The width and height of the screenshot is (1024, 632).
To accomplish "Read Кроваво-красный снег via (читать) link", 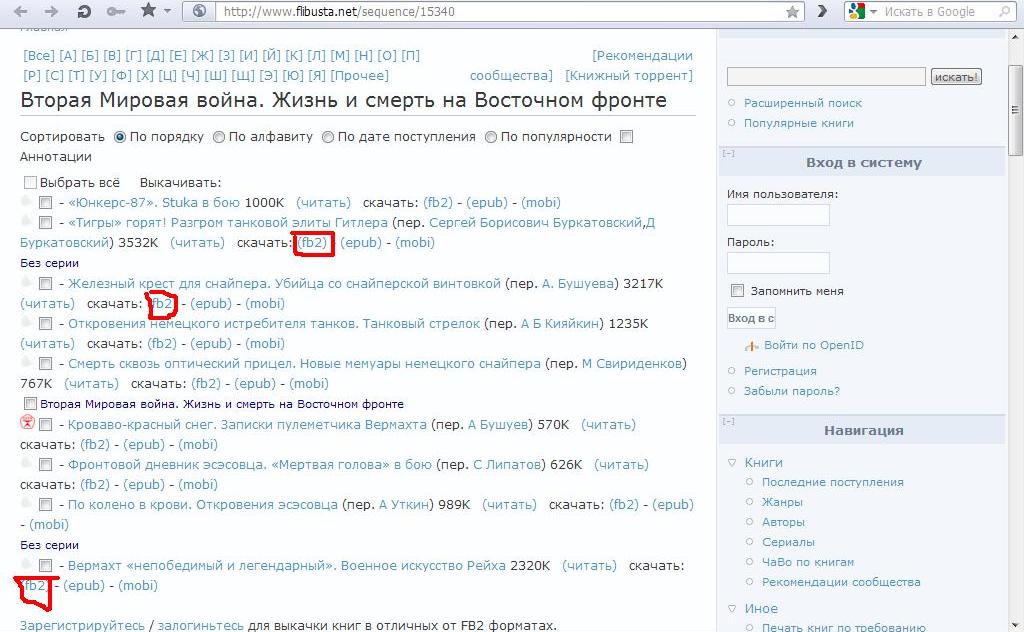I will (608, 424).
